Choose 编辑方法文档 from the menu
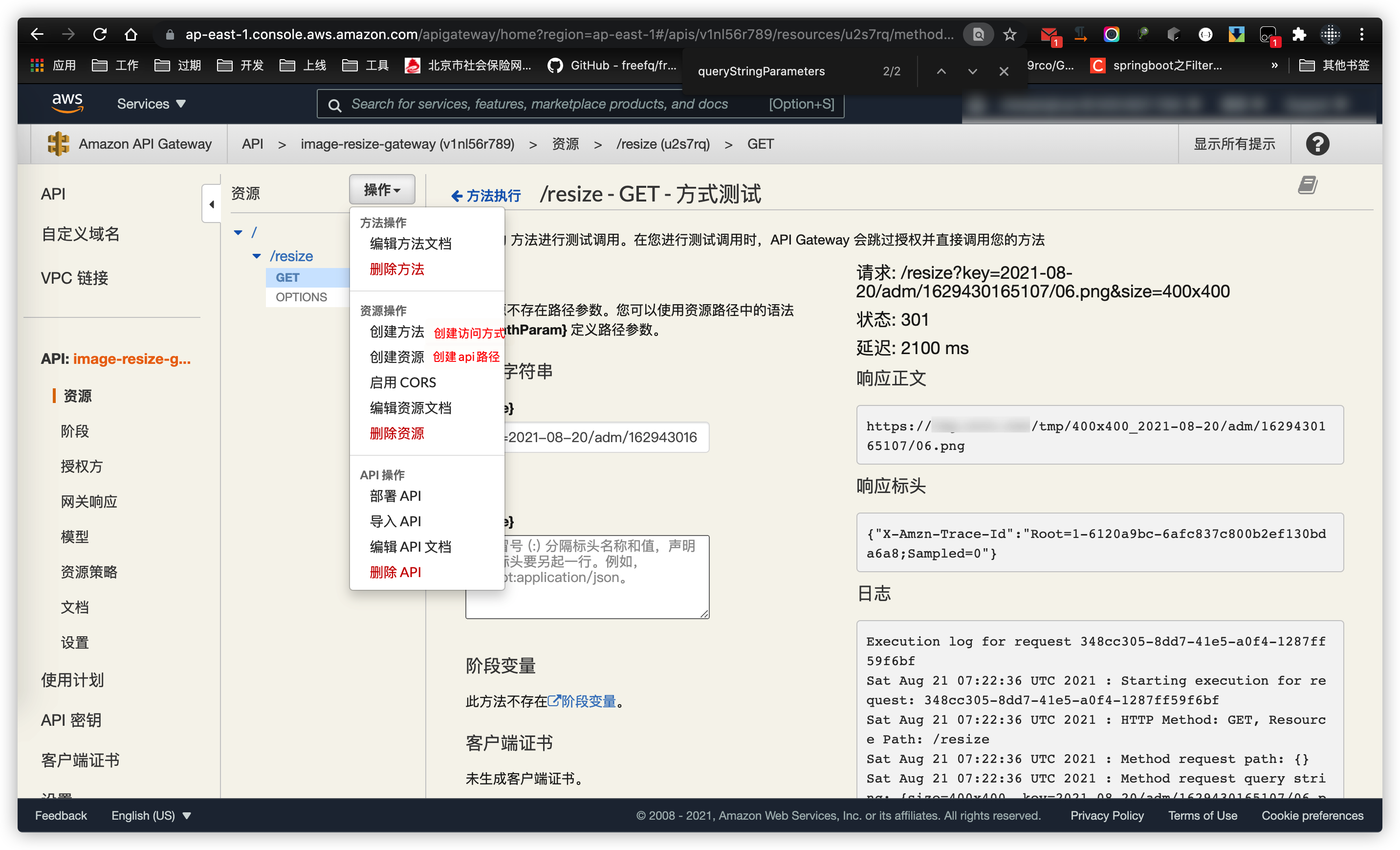Screen dimensions: 1400x850 410,244
